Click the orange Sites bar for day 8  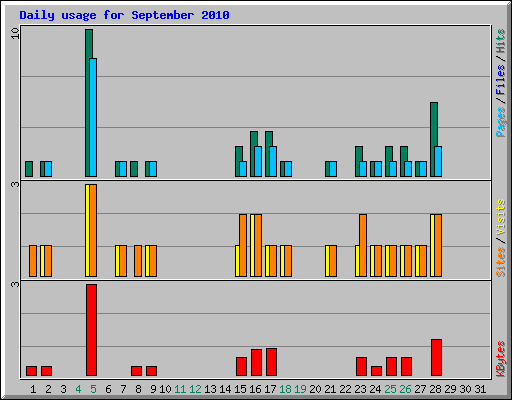click(138, 261)
